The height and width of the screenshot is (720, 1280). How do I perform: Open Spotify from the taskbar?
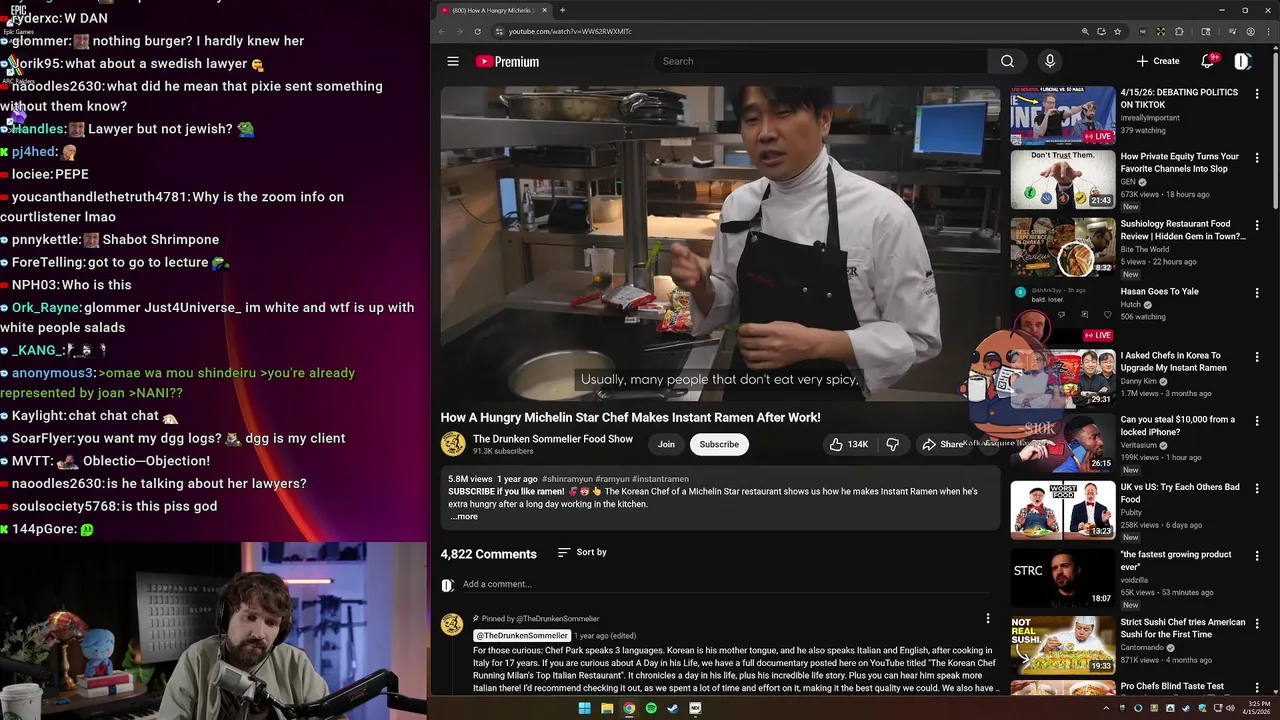[651, 708]
